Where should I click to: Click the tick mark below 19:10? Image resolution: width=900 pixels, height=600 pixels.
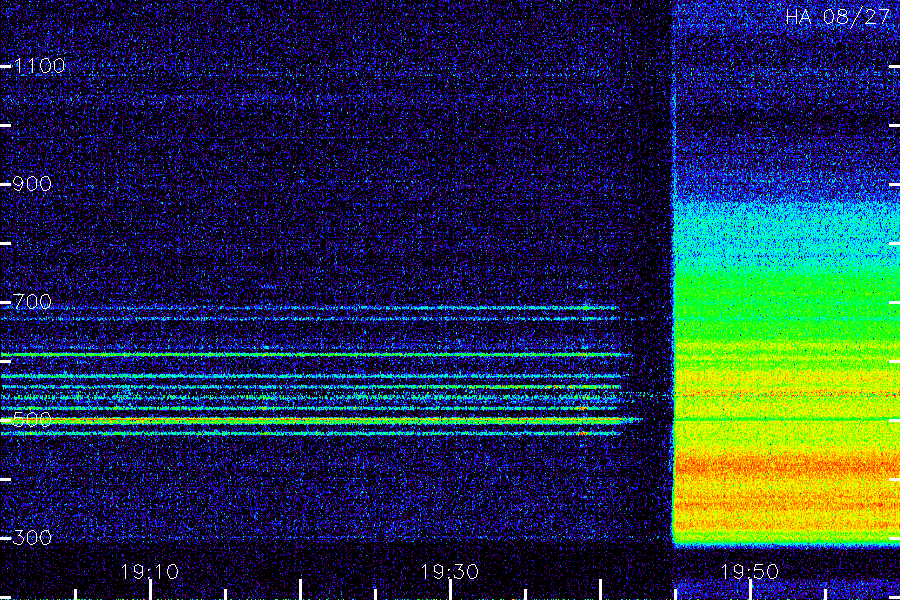[150, 590]
